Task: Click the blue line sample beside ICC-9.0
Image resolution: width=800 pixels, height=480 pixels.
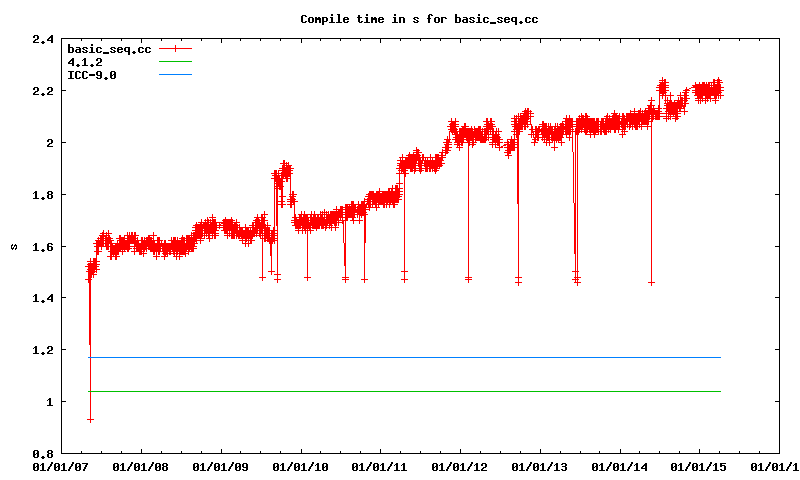Action: point(174,75)
